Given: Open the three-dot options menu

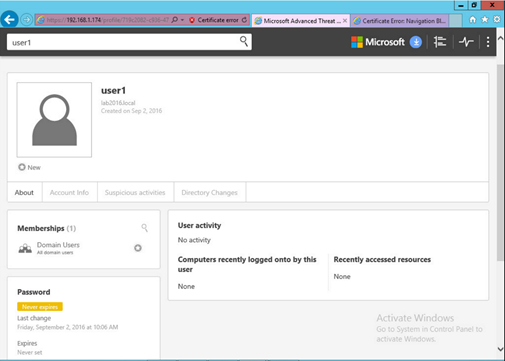Looking at the screenshot, I should tap(488, 42).
